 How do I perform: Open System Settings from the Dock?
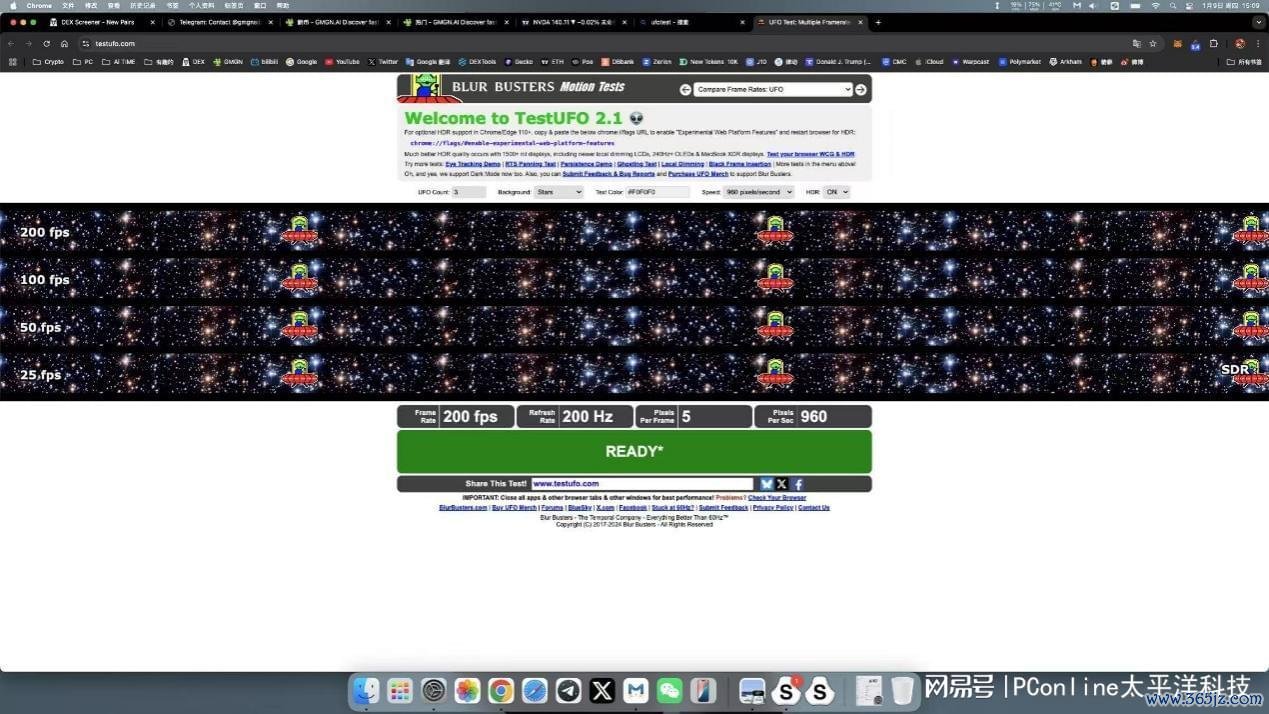coord(434,690)
